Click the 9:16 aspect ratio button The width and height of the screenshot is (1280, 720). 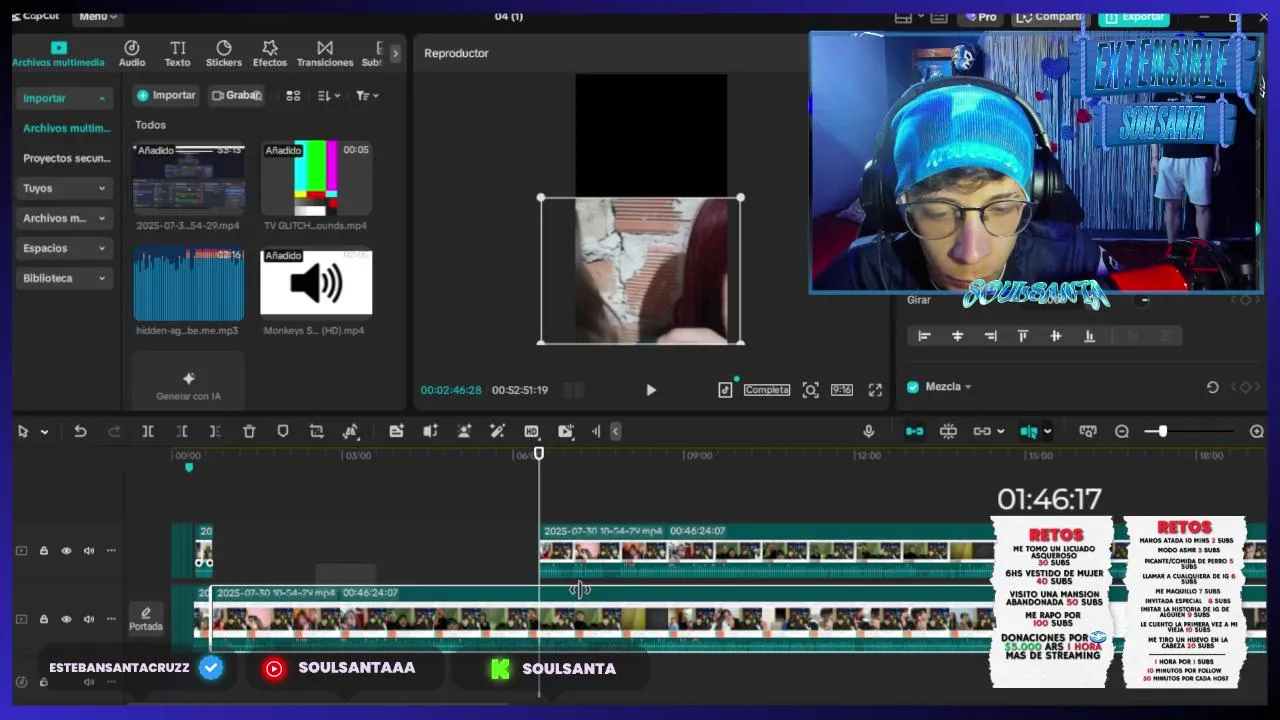click(x=842, y=390)
